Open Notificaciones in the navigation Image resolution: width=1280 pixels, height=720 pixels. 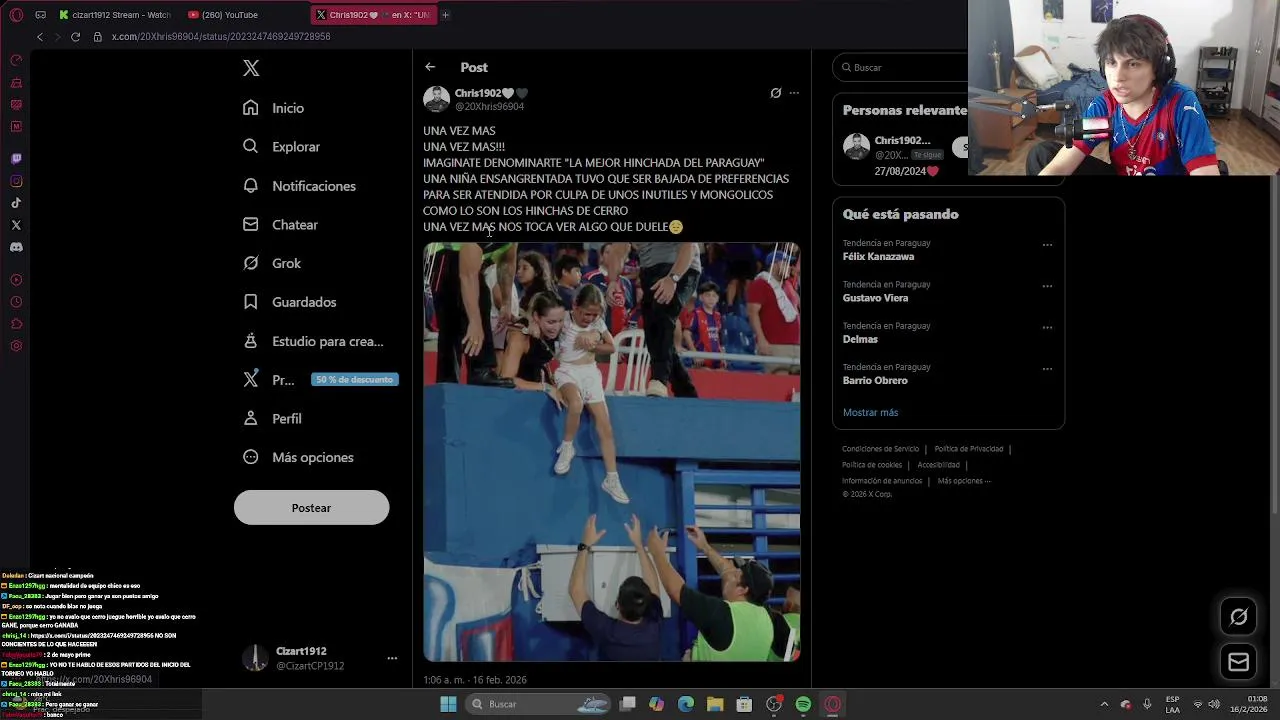(x=299, y=186)
